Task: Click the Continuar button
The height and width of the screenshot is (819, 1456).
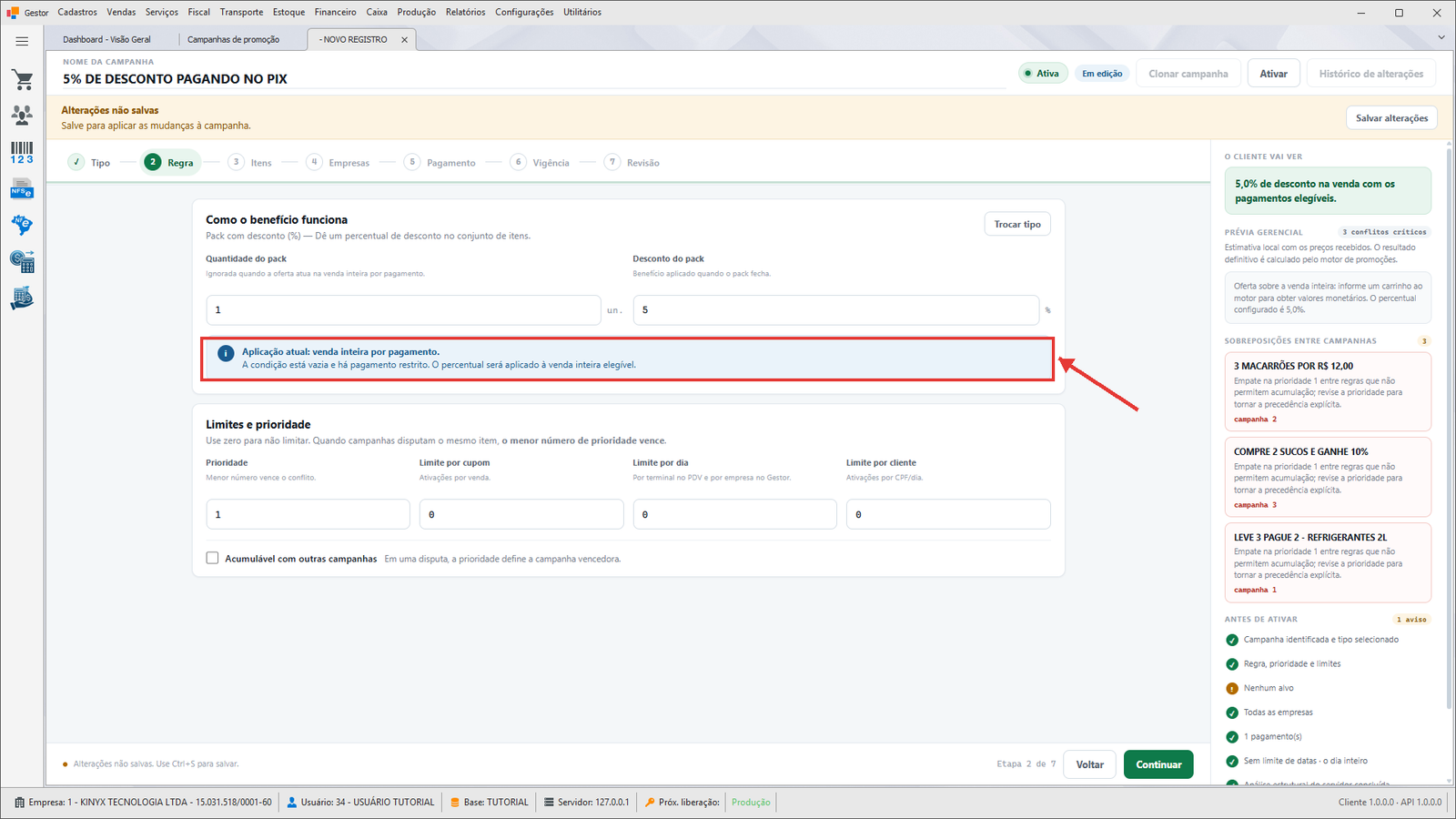Action: (x=1158, y=765)
